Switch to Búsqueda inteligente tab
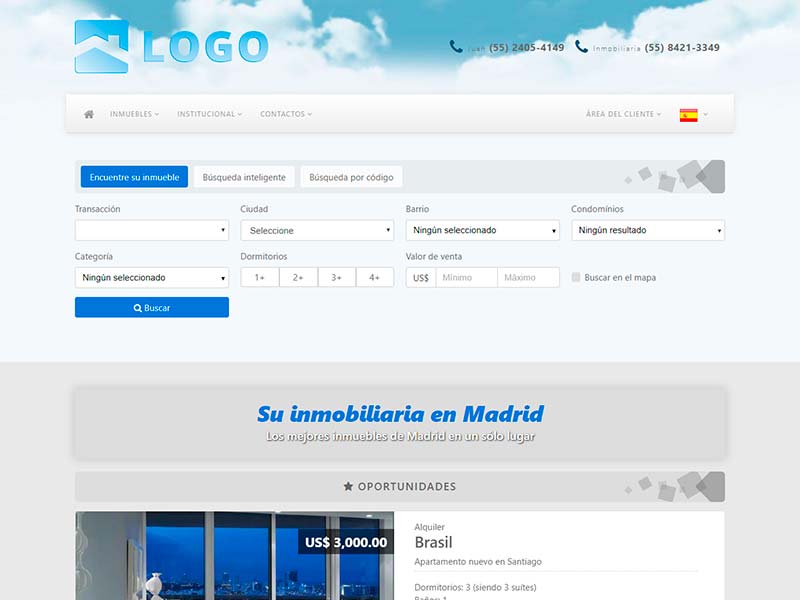The height and width of the screenshot is (600, 800). (244, 177)
